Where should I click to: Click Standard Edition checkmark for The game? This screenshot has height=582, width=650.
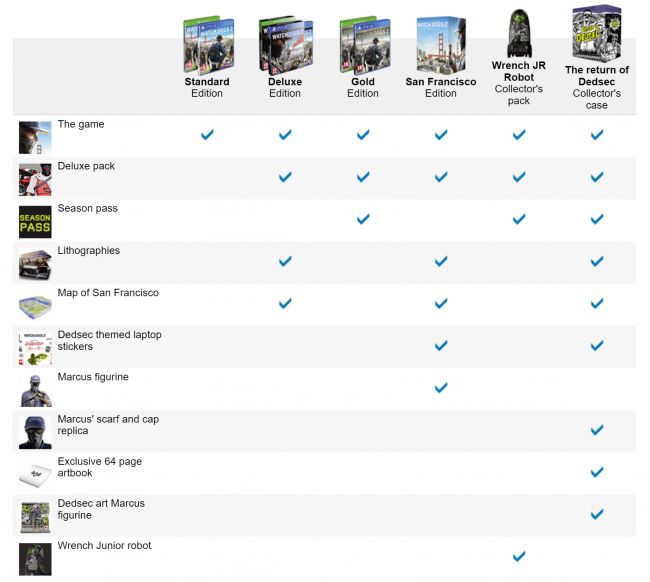tap(207, 134)
